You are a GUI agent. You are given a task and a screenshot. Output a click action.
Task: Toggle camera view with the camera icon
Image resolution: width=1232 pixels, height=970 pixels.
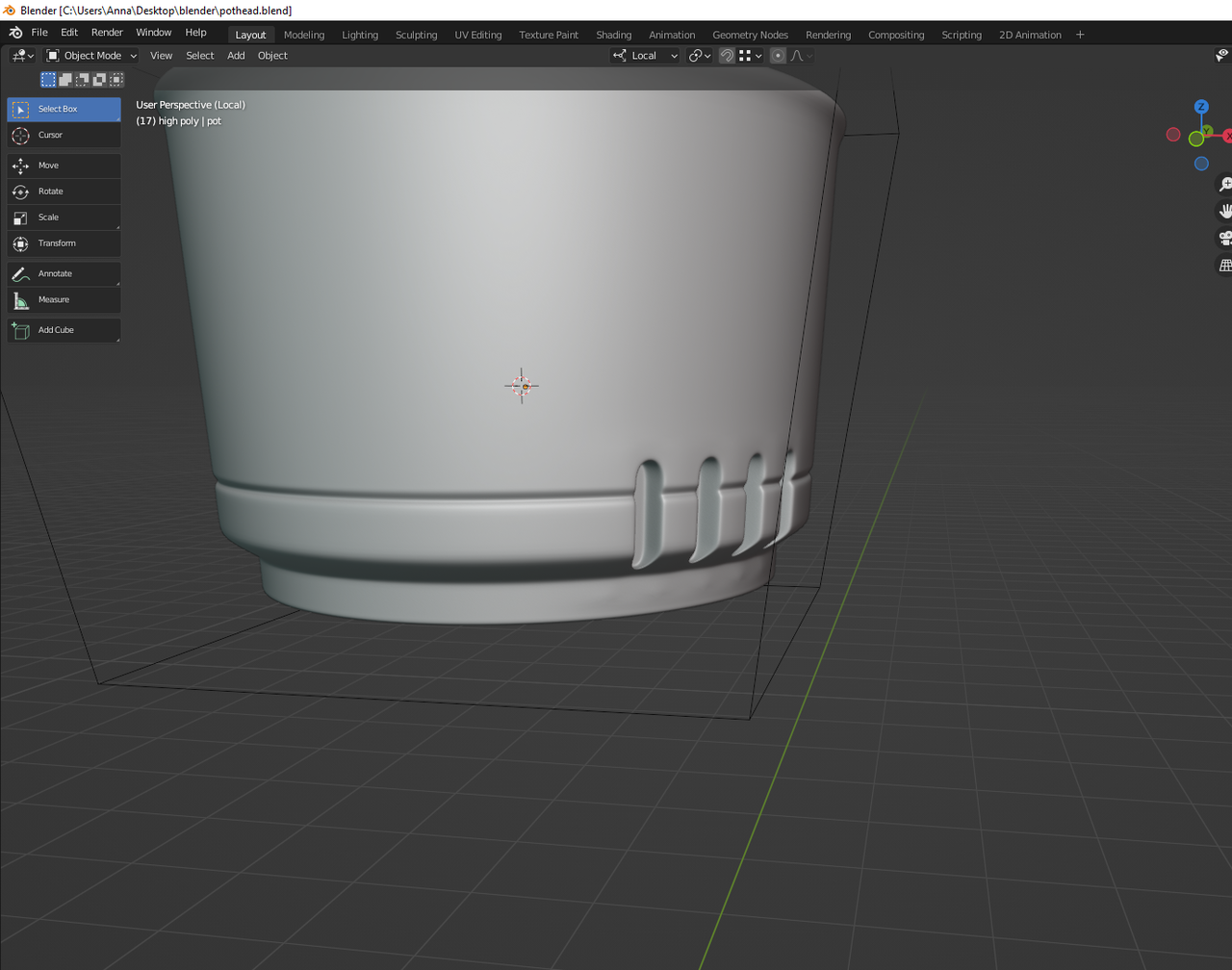[1224, 238]
